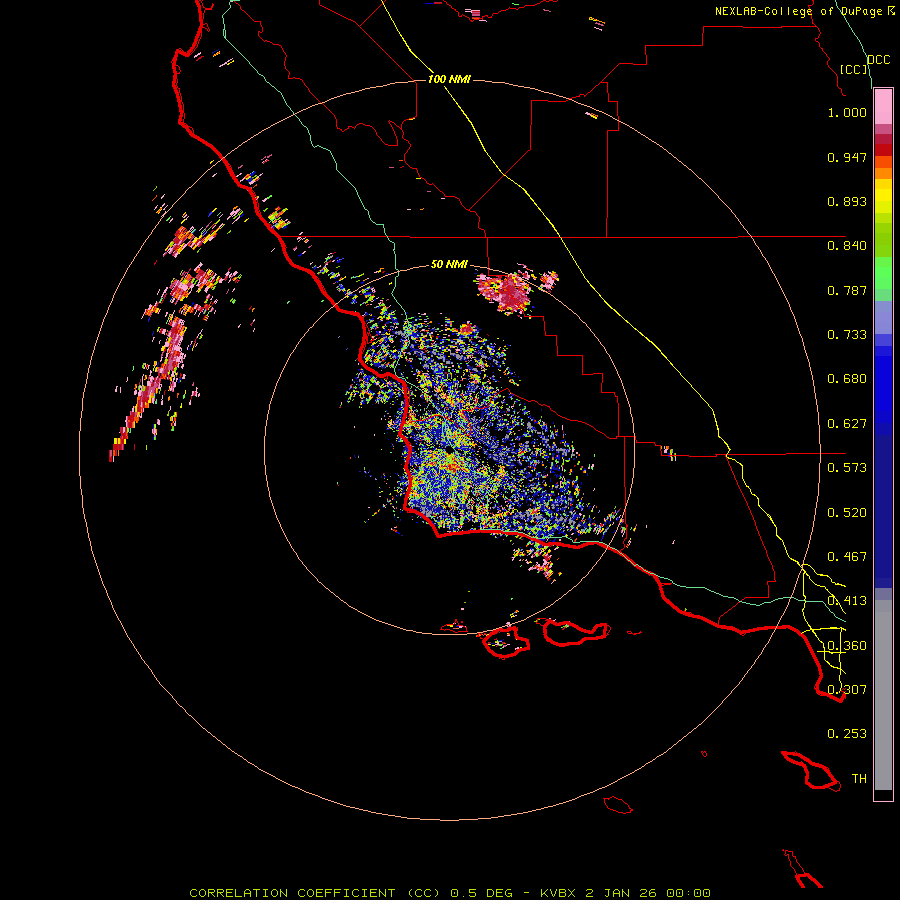Click the DCC product label

pyautogui.click(x=878, y=60)
